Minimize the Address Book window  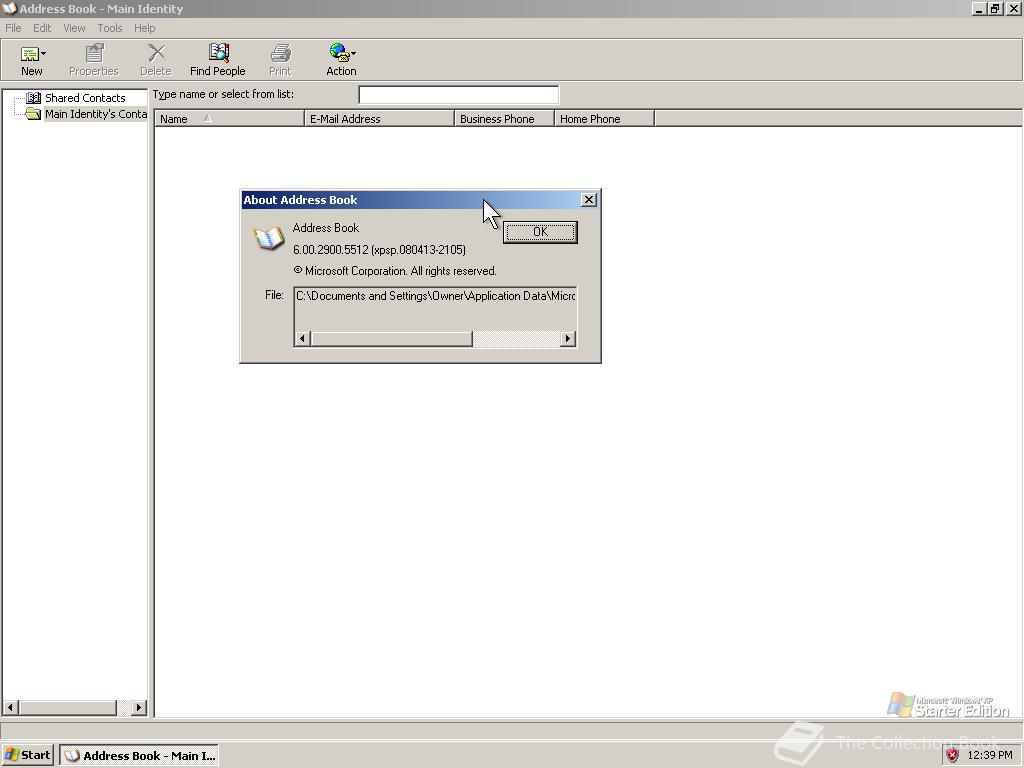click(978, 8)
